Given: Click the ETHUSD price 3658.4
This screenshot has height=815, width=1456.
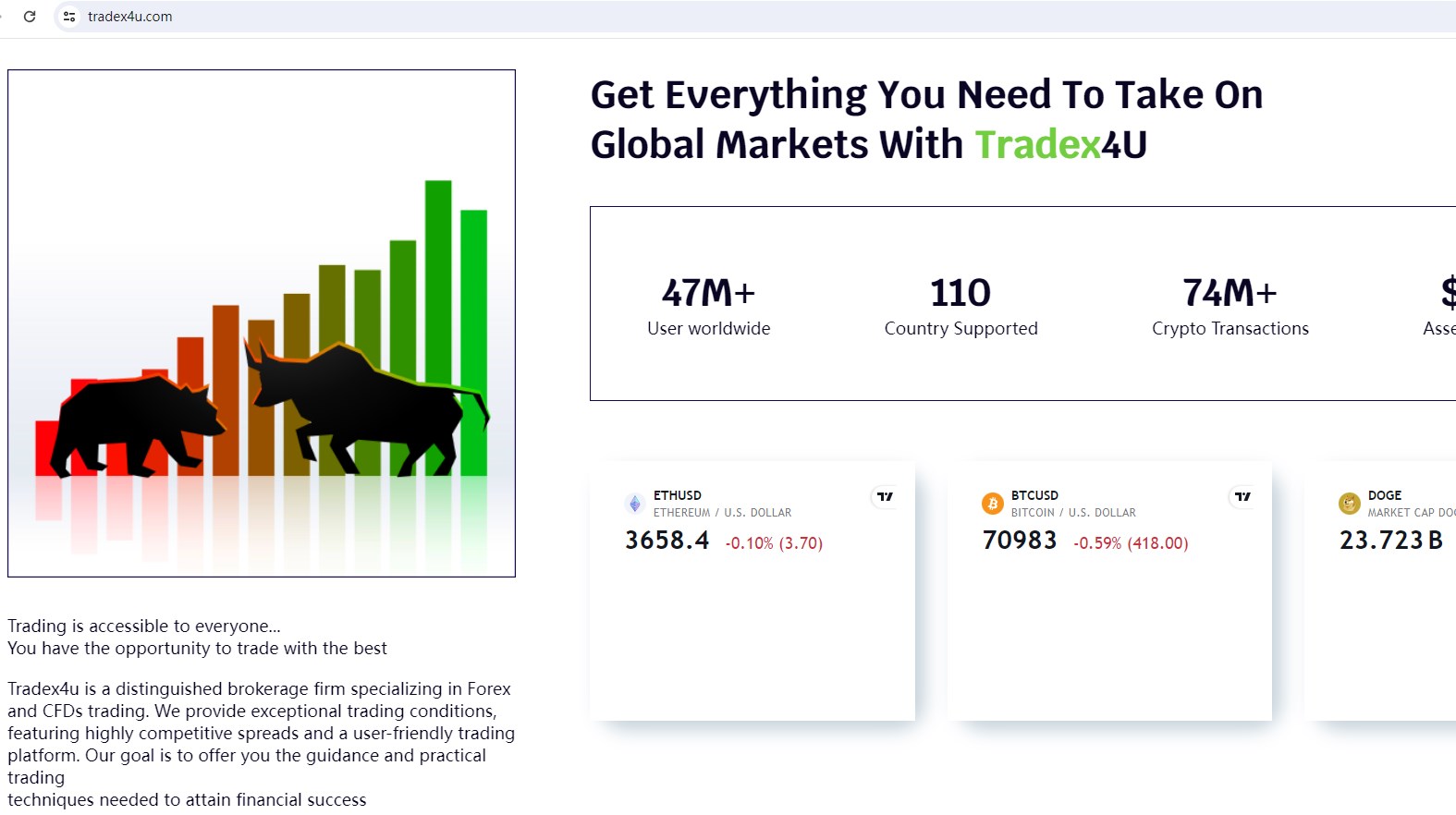Looking at the screenshot, I should (667, 541).
